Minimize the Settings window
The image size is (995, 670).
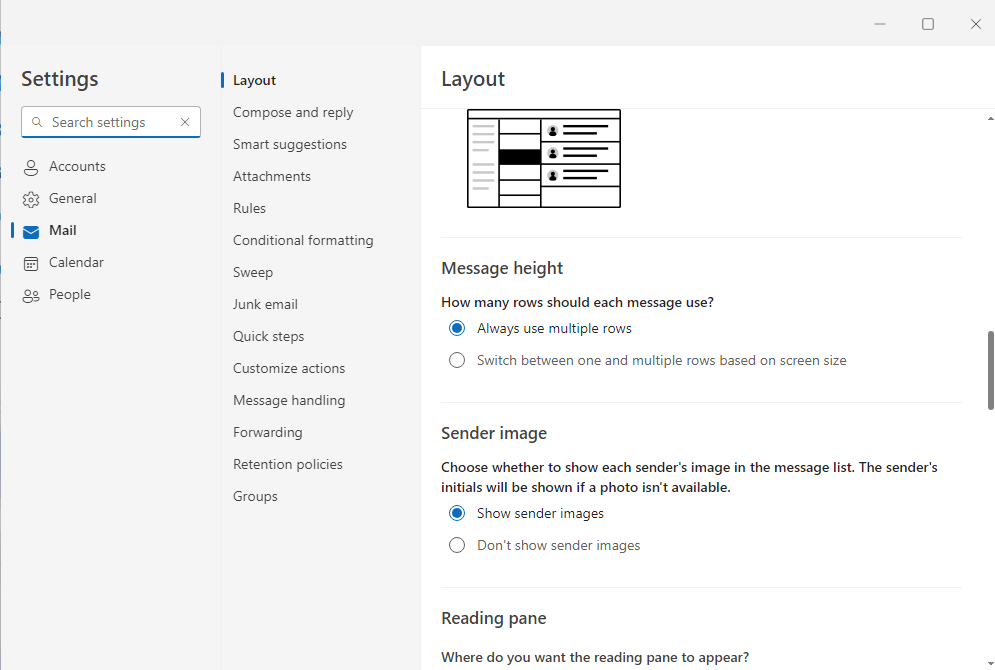880,24
